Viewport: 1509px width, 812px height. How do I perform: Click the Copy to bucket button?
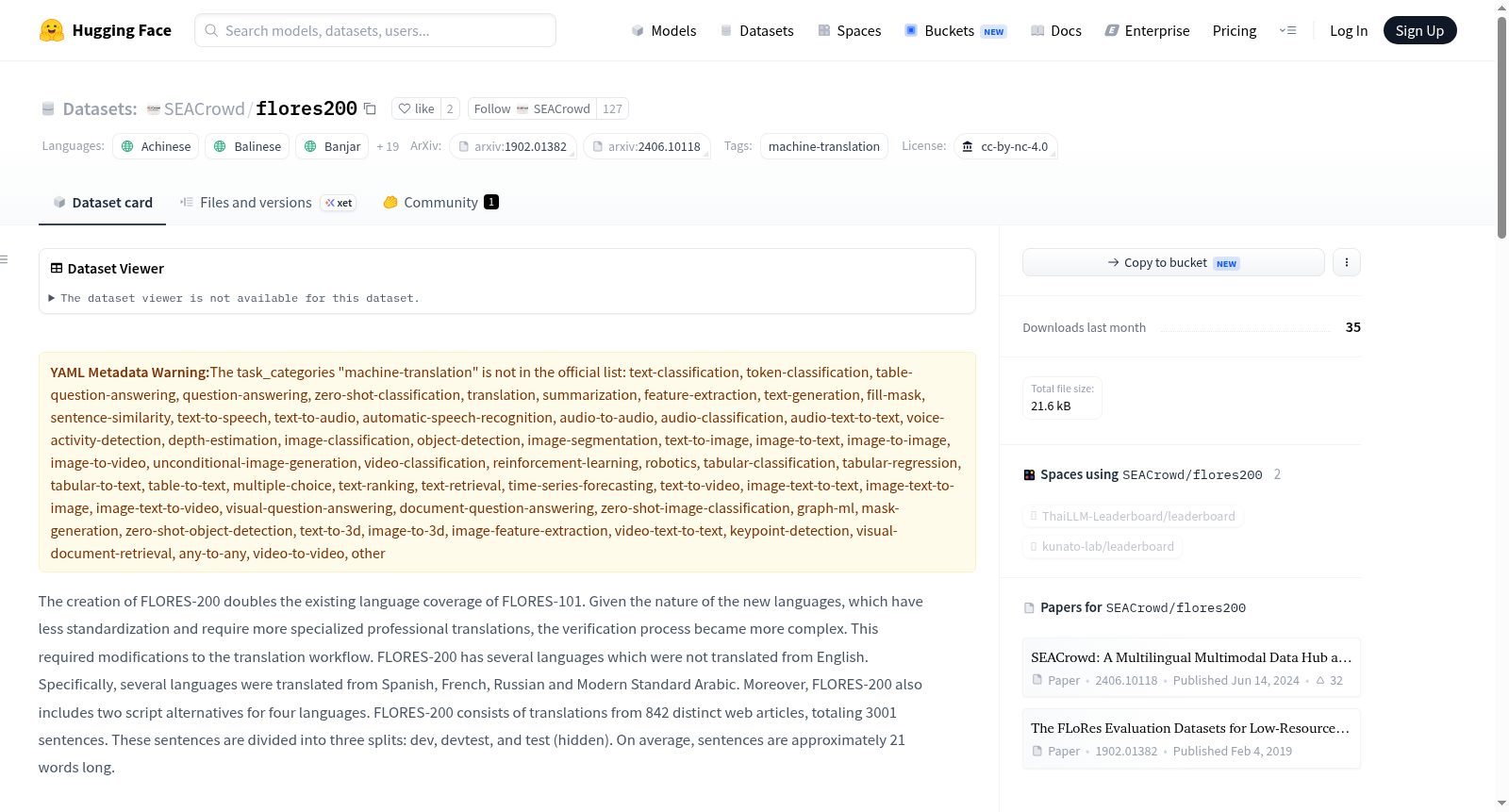point(1173,262)
